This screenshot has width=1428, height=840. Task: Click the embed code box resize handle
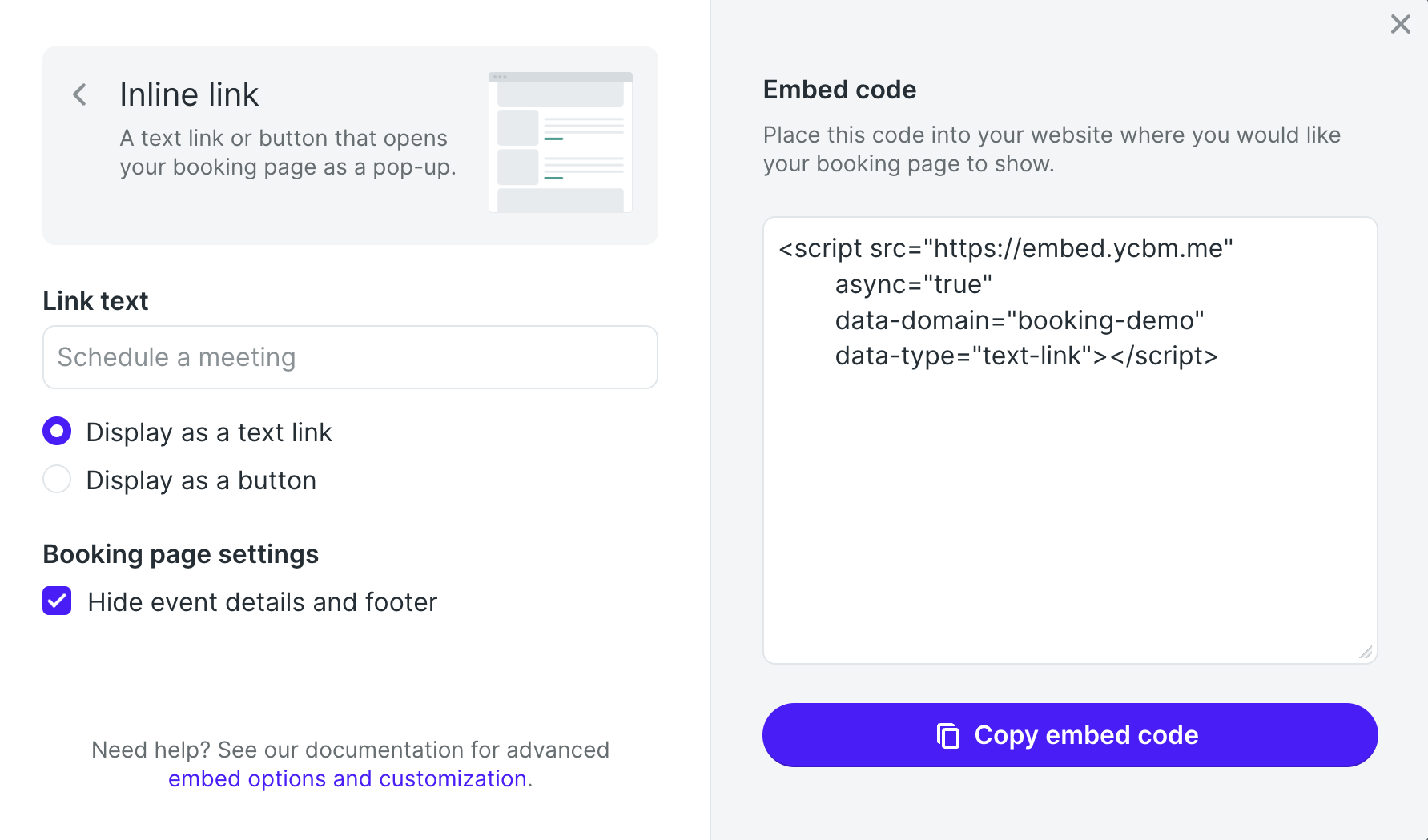1366,653
